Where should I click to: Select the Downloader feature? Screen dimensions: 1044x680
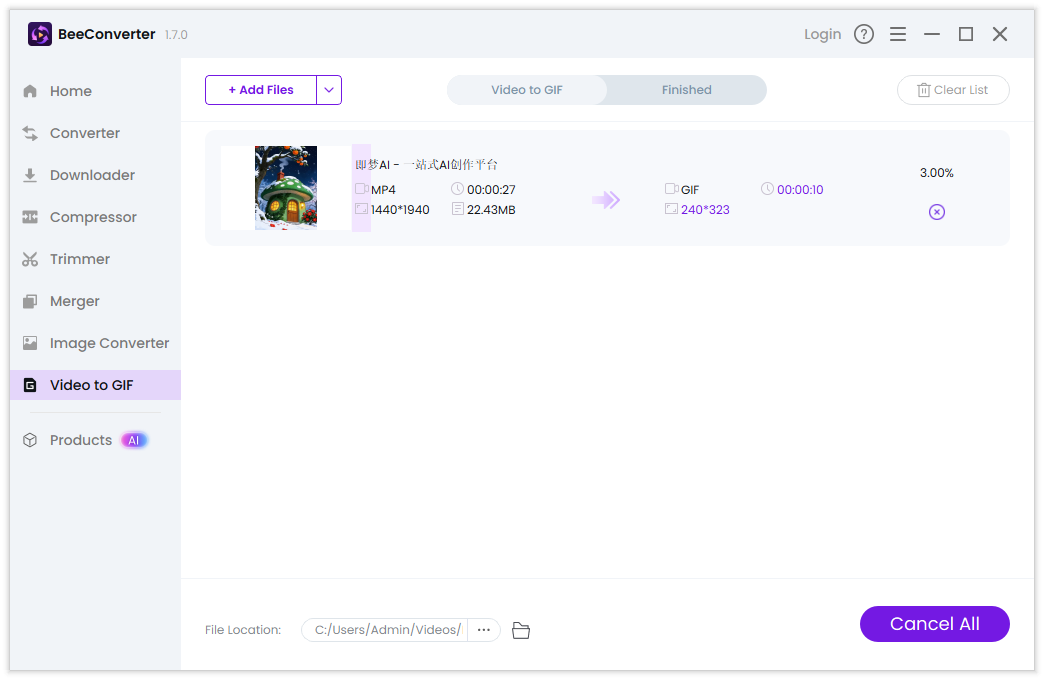tap(92, 174)
